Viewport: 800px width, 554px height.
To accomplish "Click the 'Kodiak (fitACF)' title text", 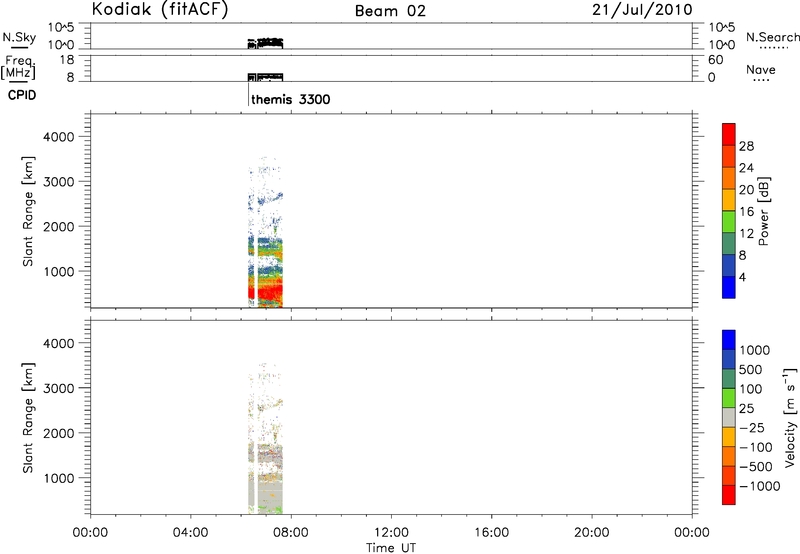I will tap(160, 10).
